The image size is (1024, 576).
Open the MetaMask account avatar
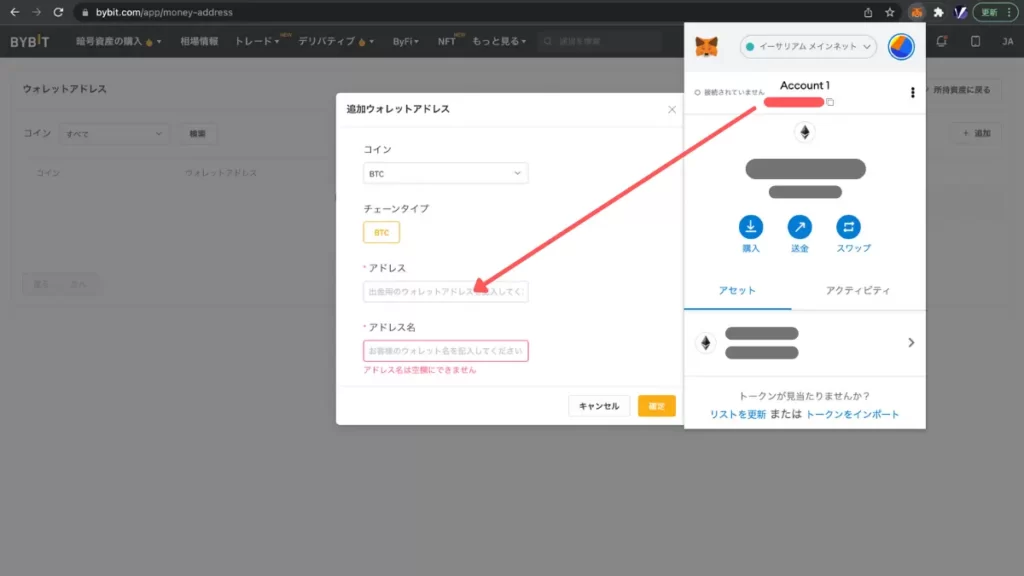901,46
